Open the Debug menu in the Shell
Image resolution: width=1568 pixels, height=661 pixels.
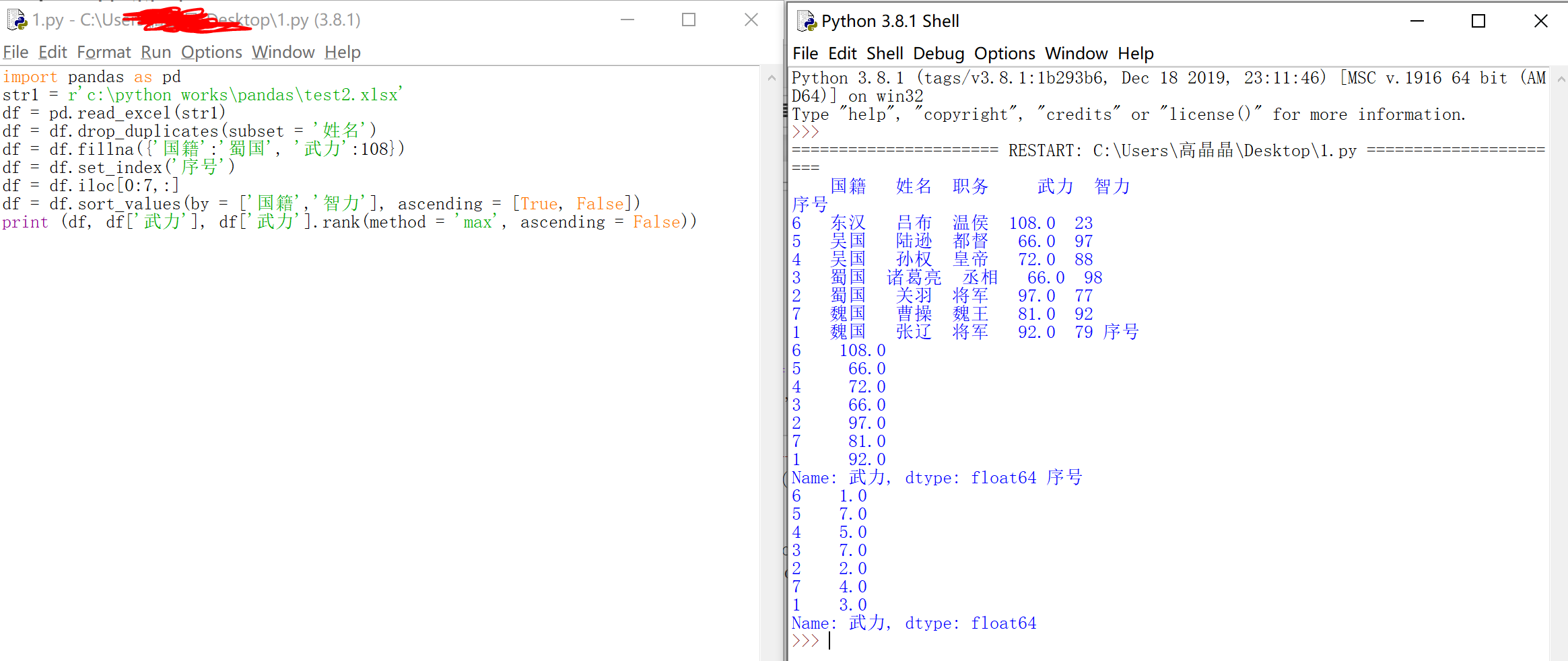938,54
